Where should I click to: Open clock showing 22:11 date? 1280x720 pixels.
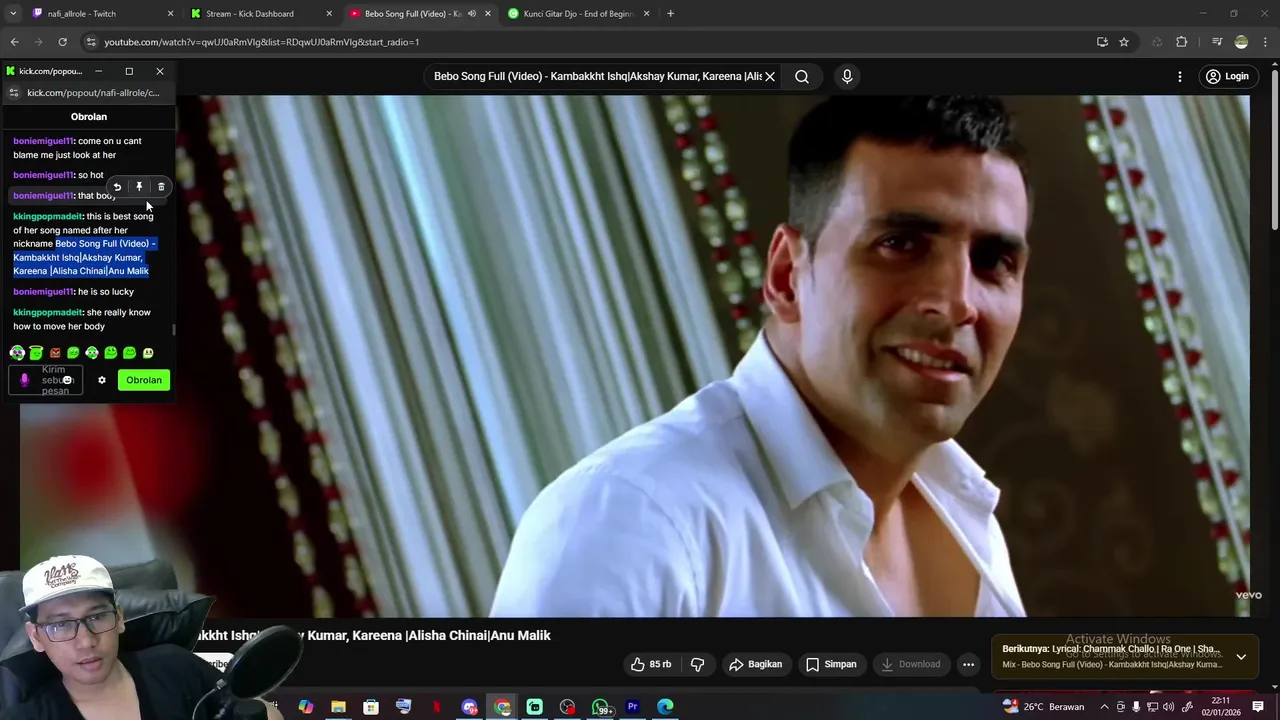point(1221,707)
